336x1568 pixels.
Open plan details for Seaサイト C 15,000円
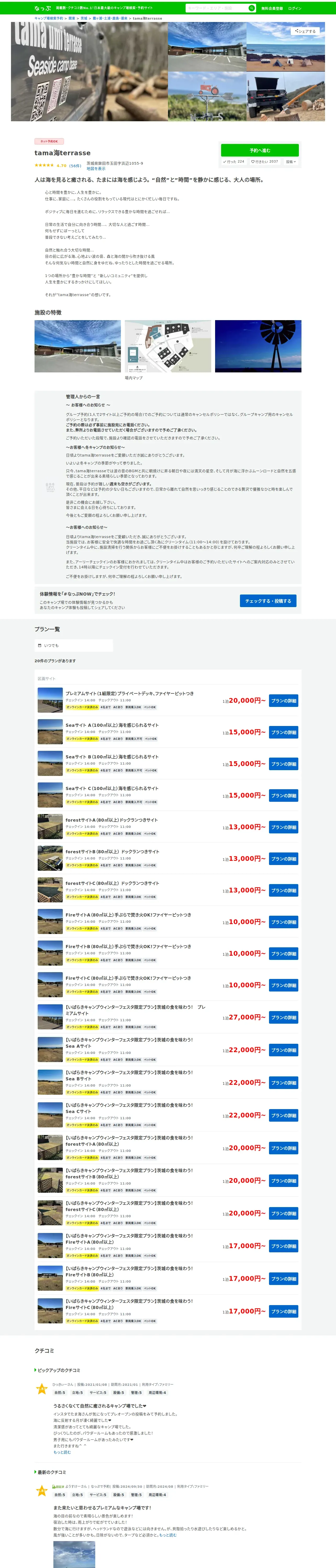coord(284,795)
